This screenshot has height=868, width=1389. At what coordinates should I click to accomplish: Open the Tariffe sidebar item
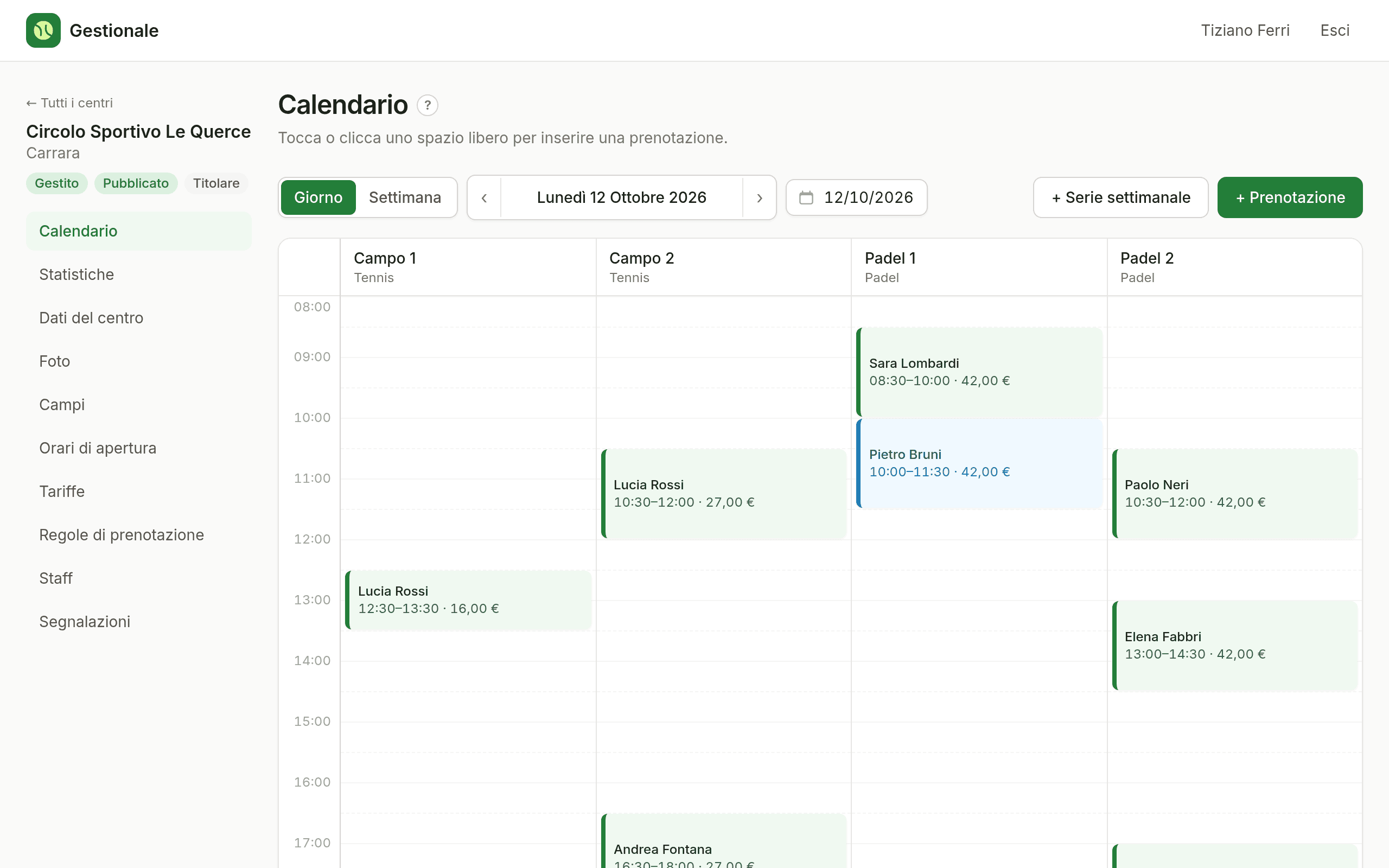click(138, 492)
